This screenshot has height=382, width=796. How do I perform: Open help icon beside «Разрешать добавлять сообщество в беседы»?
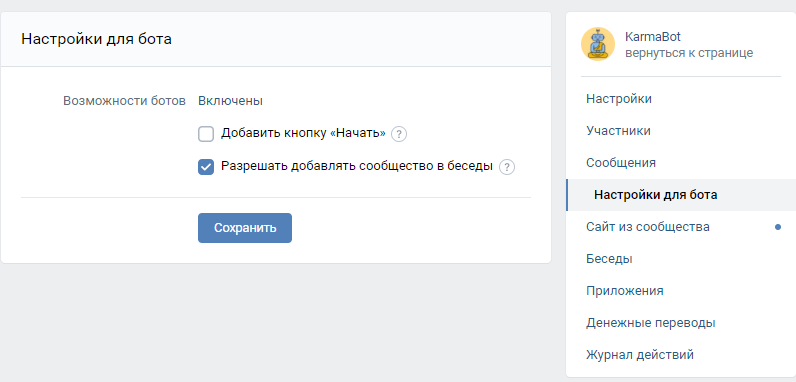tap(507, 167)
